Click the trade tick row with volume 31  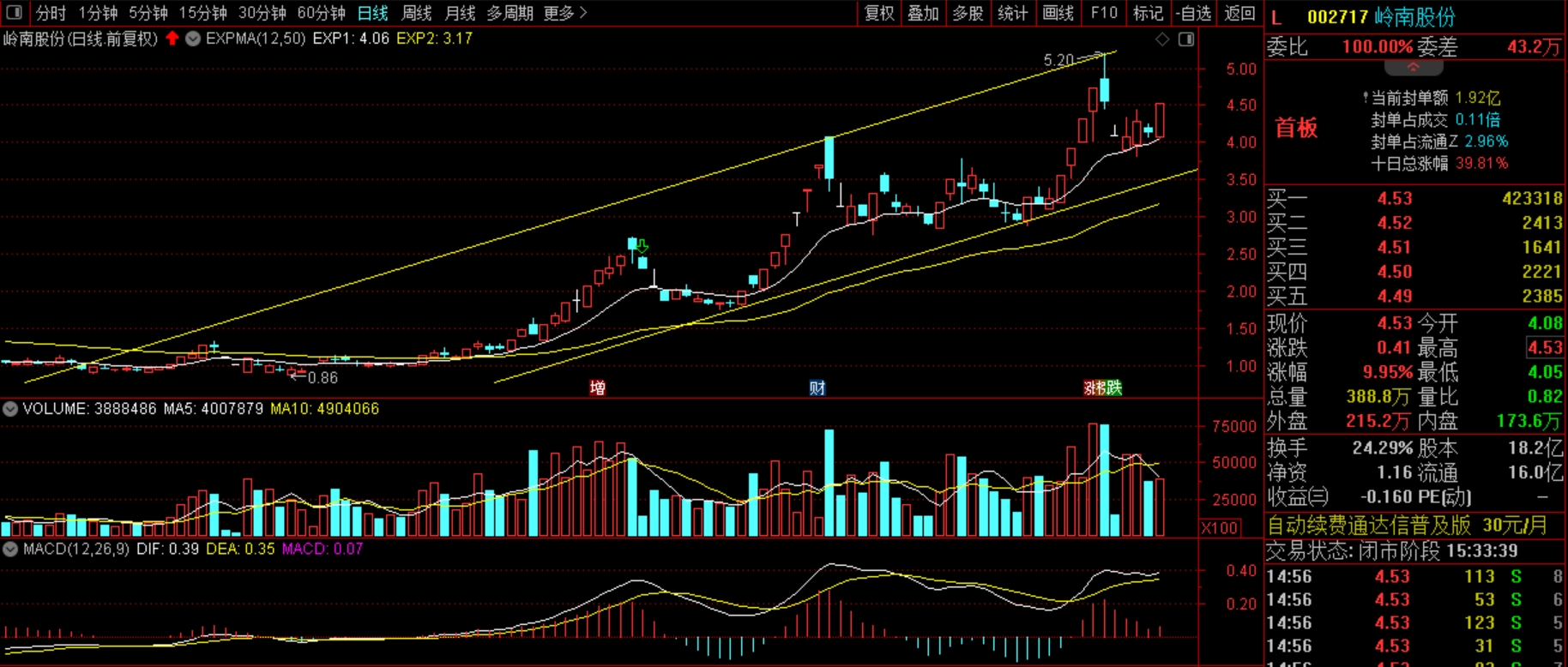click(1415, 646)
